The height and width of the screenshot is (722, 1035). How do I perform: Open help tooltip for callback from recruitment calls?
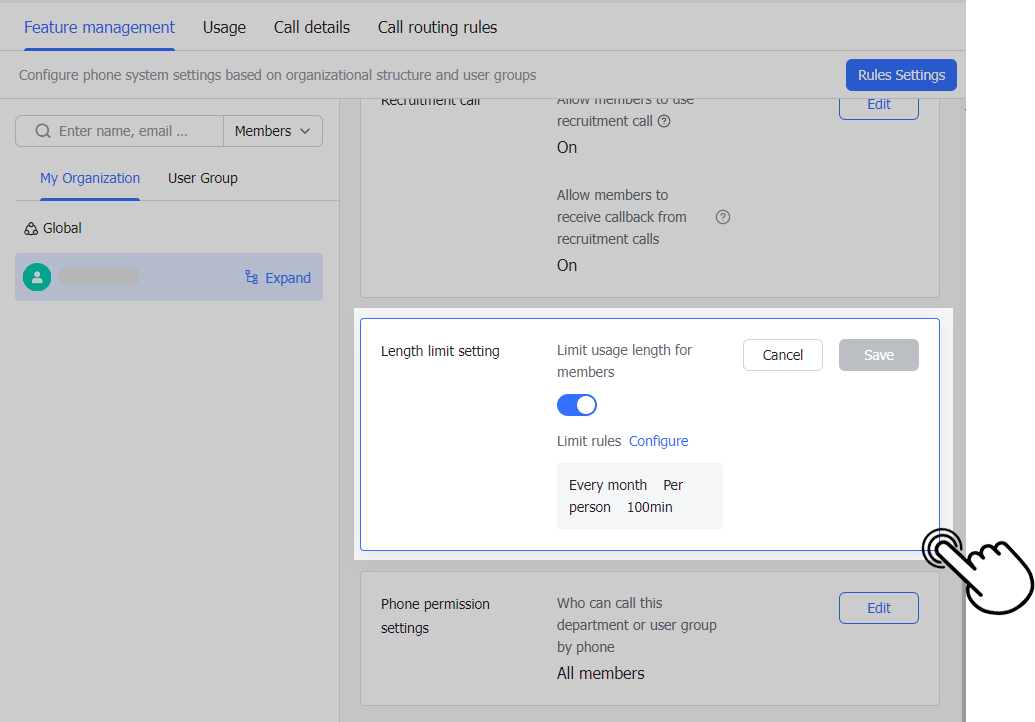tap(723, 216)
